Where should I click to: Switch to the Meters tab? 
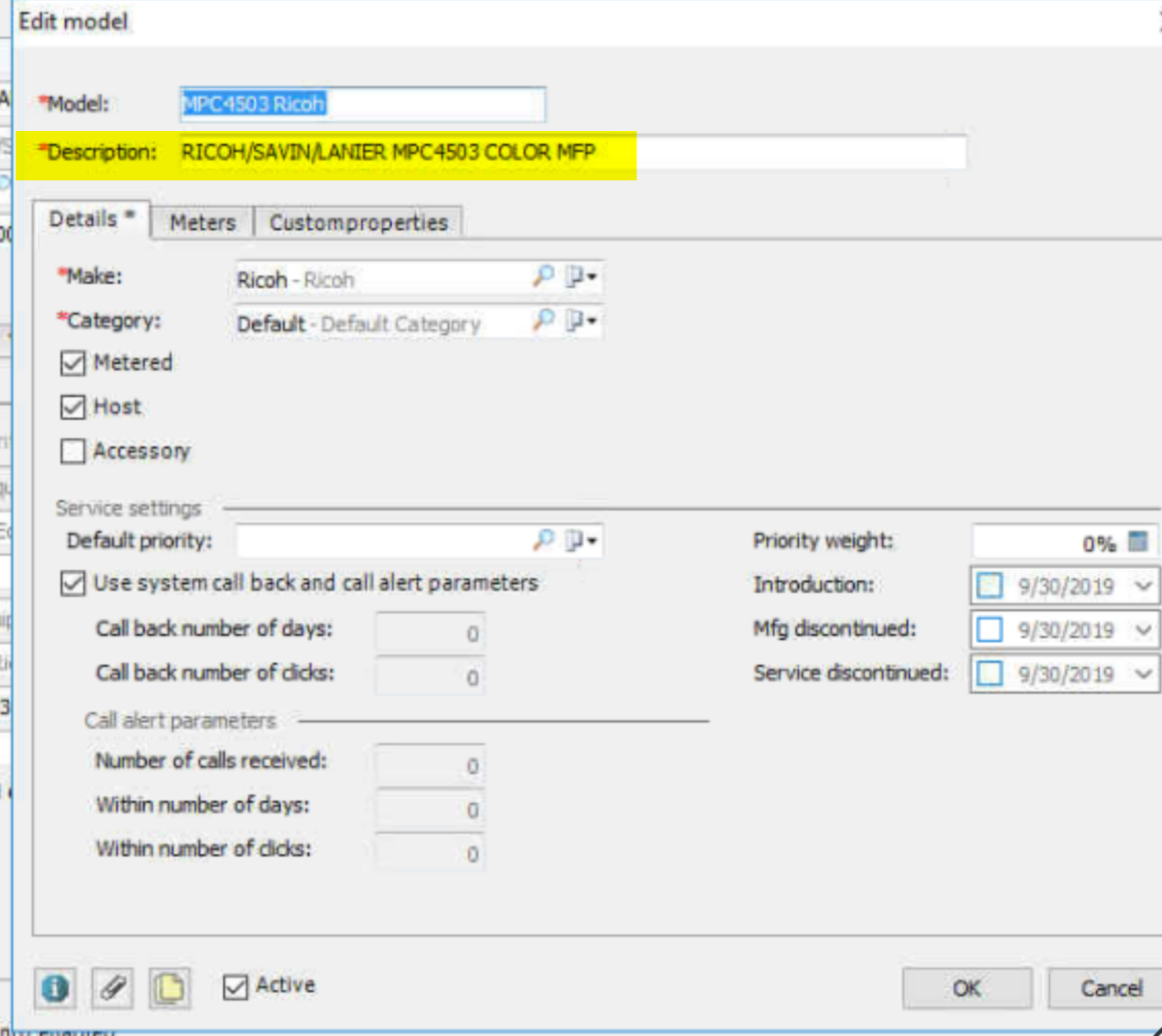coord(203,222)
